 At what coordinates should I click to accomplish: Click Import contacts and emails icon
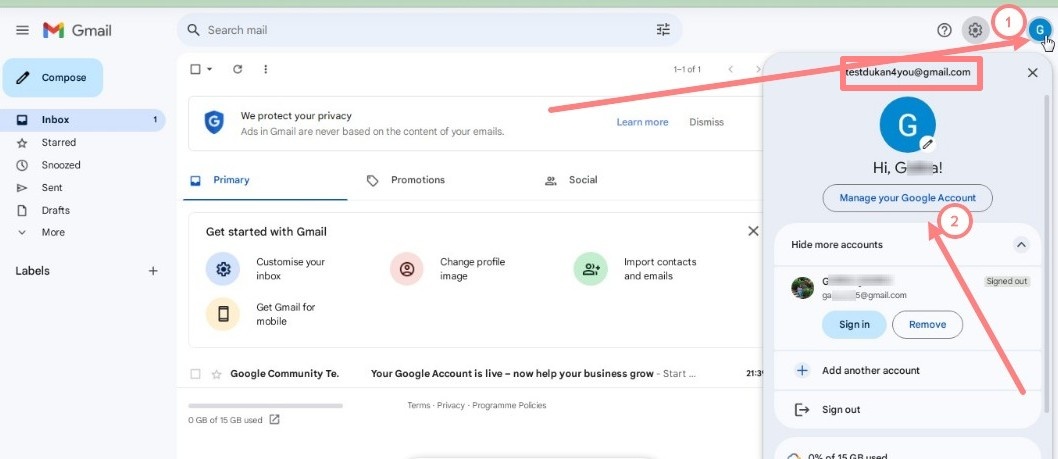590,269
